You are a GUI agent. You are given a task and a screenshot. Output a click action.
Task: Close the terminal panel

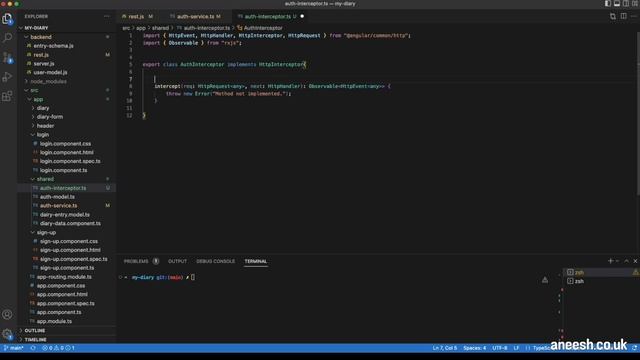coord(635,261)
